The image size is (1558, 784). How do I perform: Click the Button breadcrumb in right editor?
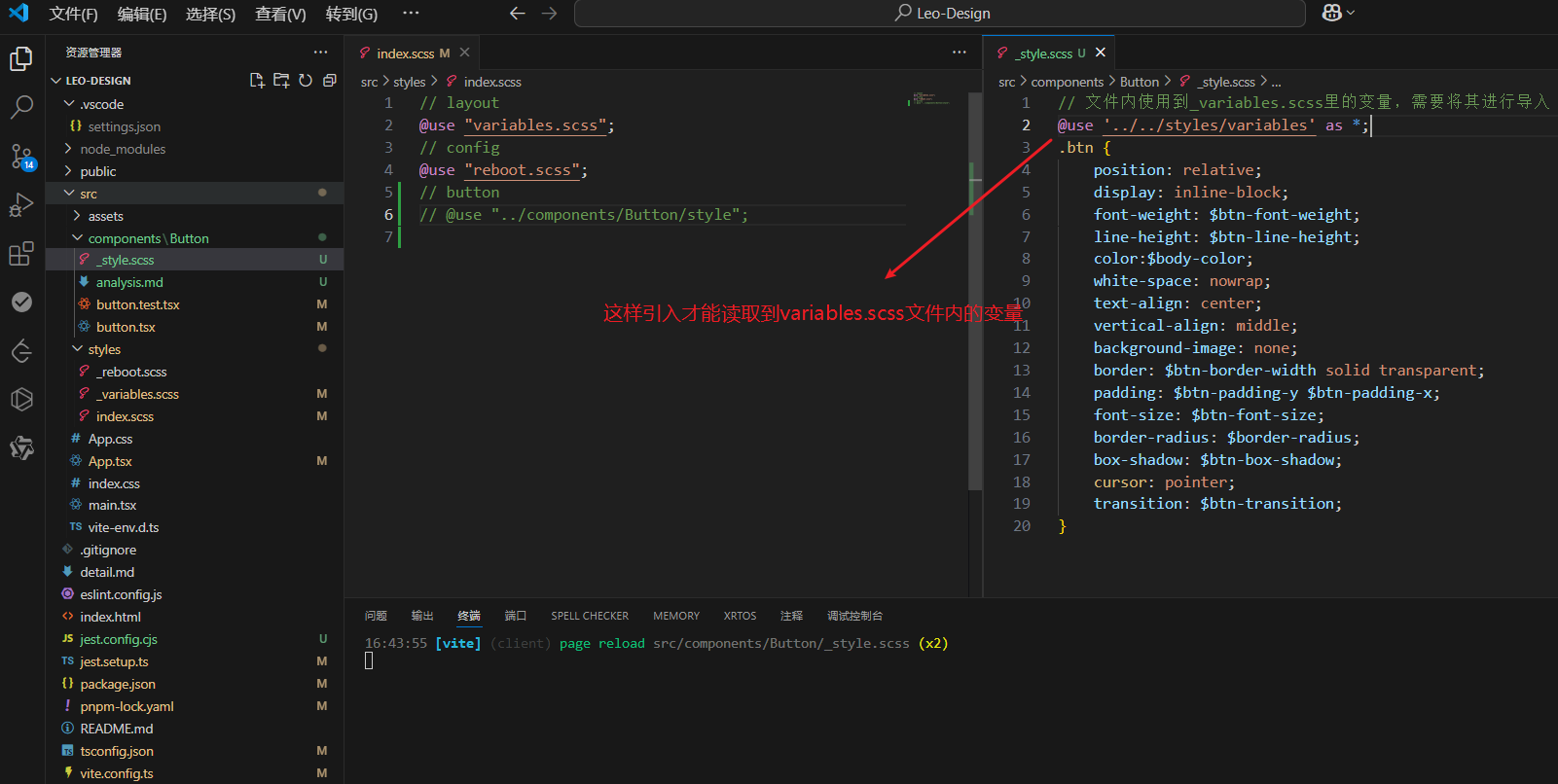pos(1140,82)
